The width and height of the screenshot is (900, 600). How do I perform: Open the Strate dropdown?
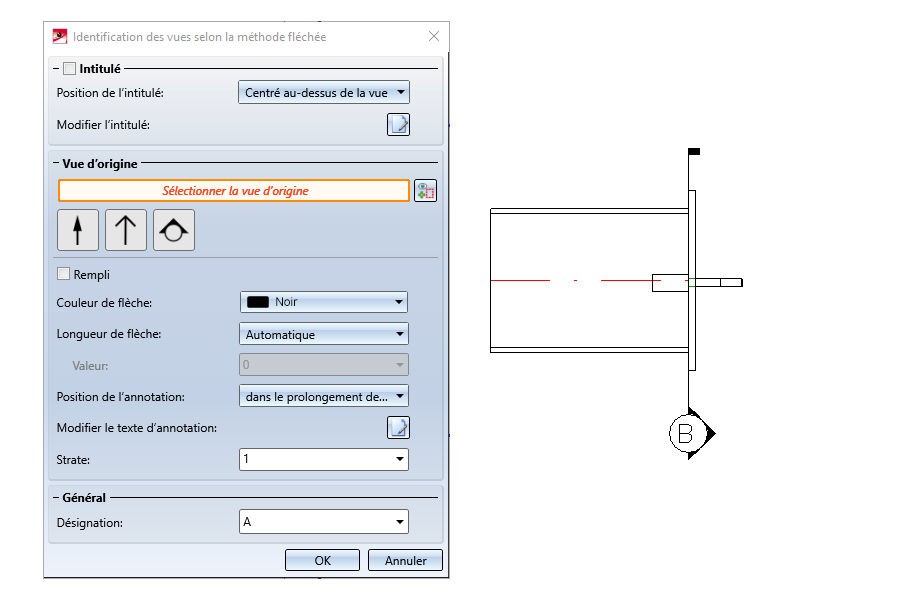click(x=324, y=459)
